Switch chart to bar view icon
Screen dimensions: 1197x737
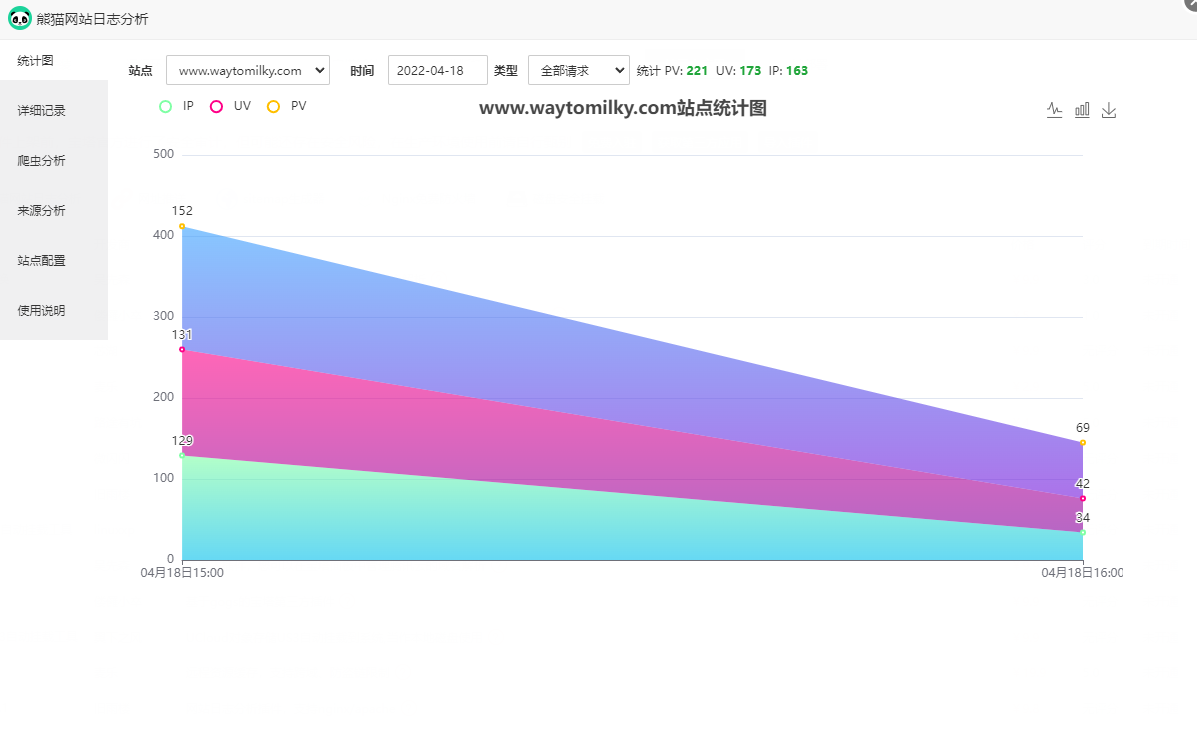point(1082,110)
